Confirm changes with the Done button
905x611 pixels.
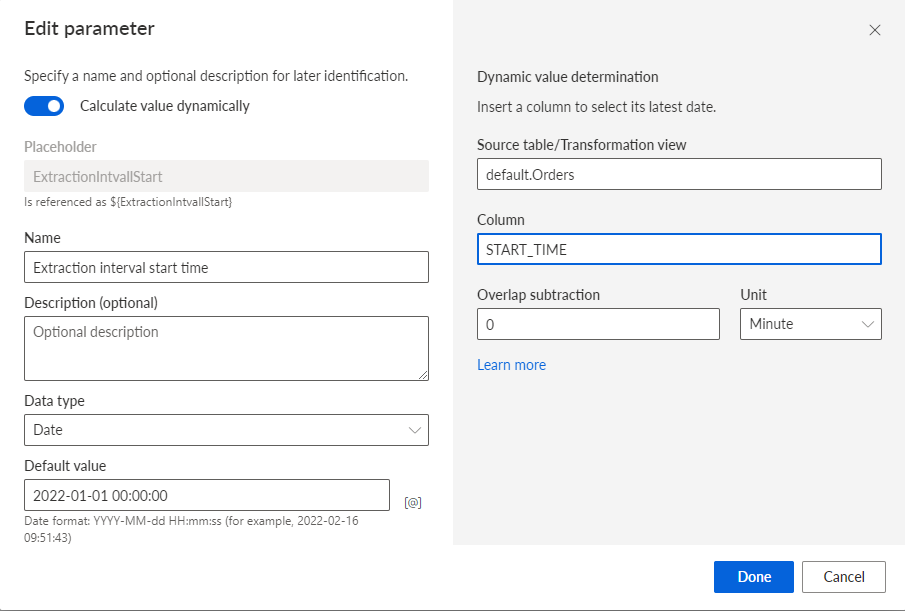pos(753,576)
